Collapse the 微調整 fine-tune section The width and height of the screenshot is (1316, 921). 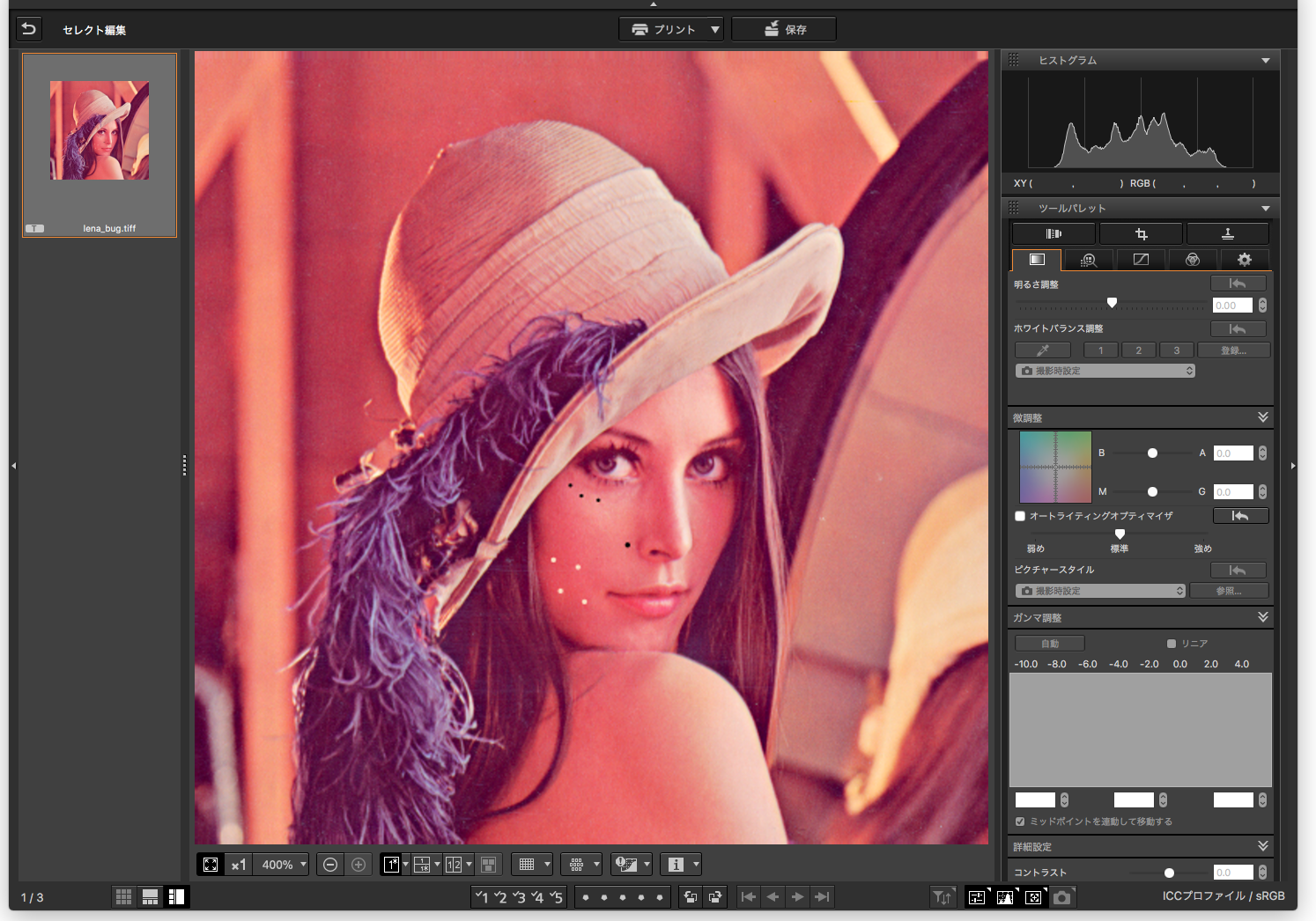pos(1263,417)
